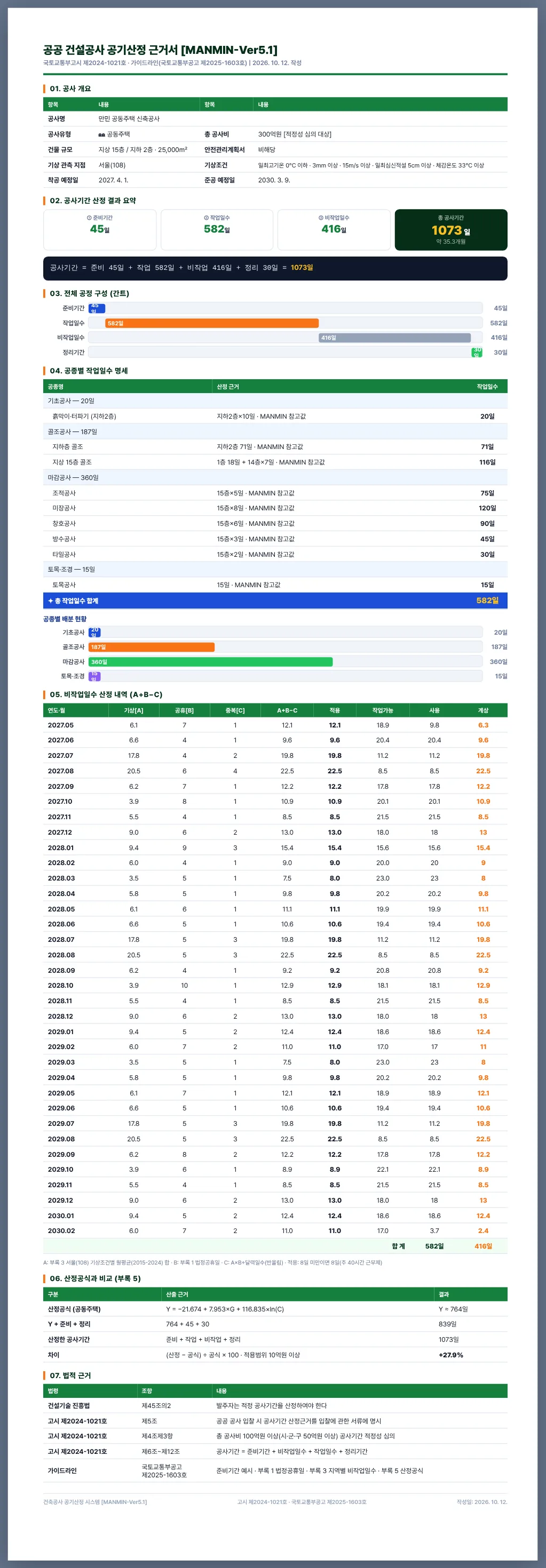Click the clock icon beside 작업일수 card label
The image size is (546, 1568).
pos(206,218)
